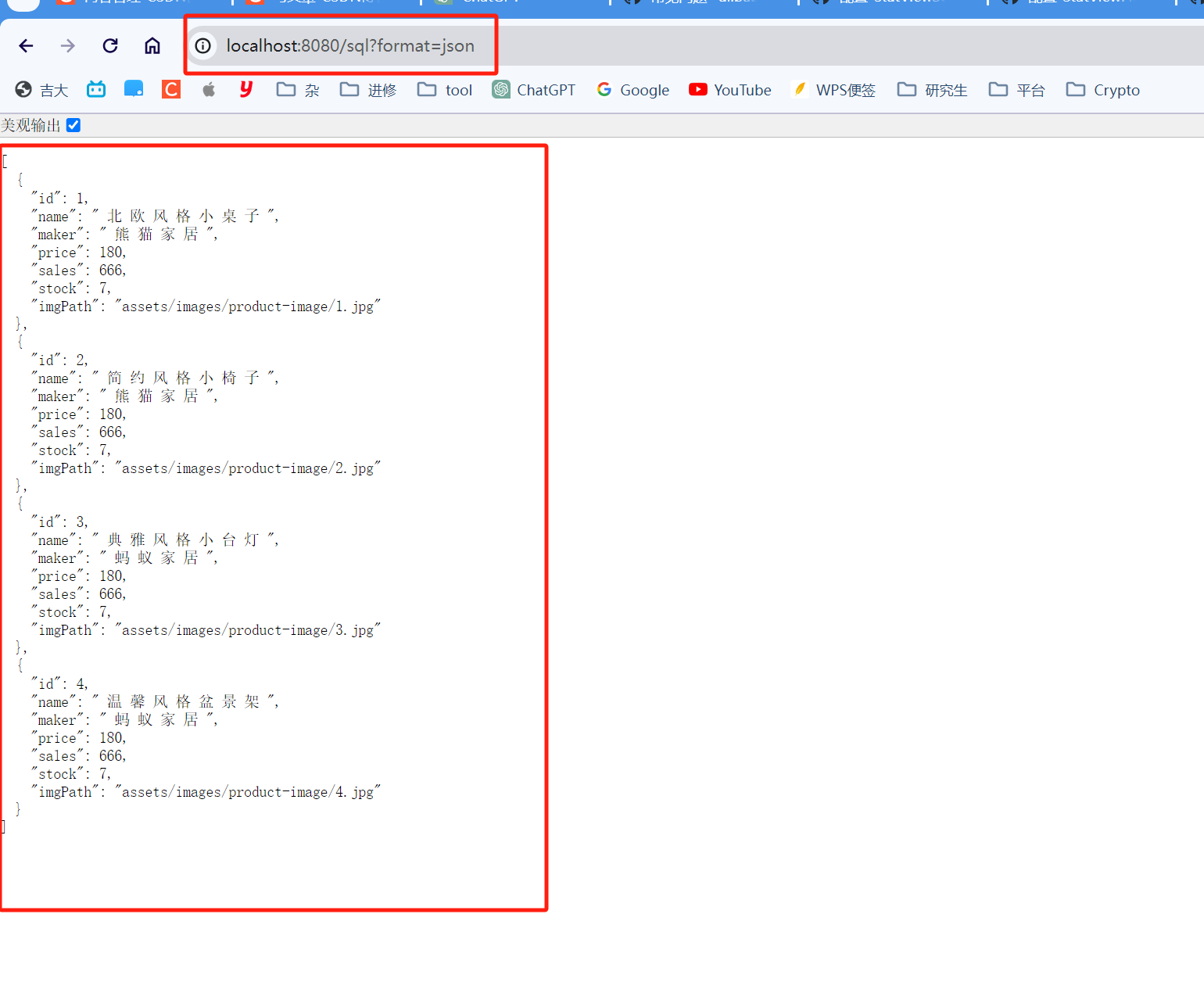The width and height of the screenshot is (1204, 993).
Task: Open the Home page button
Action: click(x=152, y=46)
